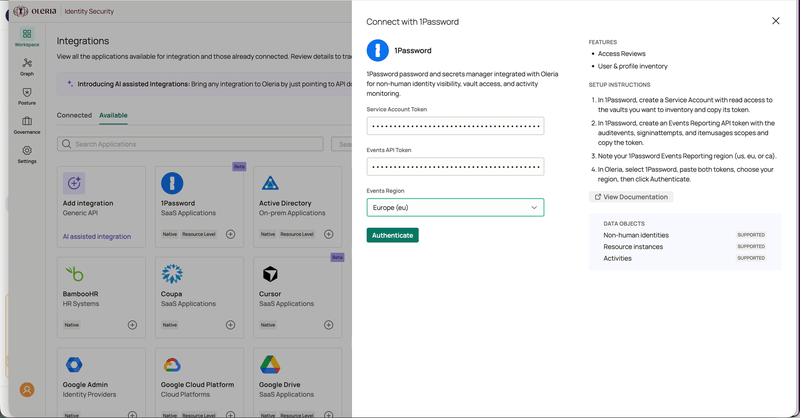The height and width of the screenshot is (418, 800).
Task: Open the Posture sidebar icon
Action: pyautogui.click(x=27, y=92)
